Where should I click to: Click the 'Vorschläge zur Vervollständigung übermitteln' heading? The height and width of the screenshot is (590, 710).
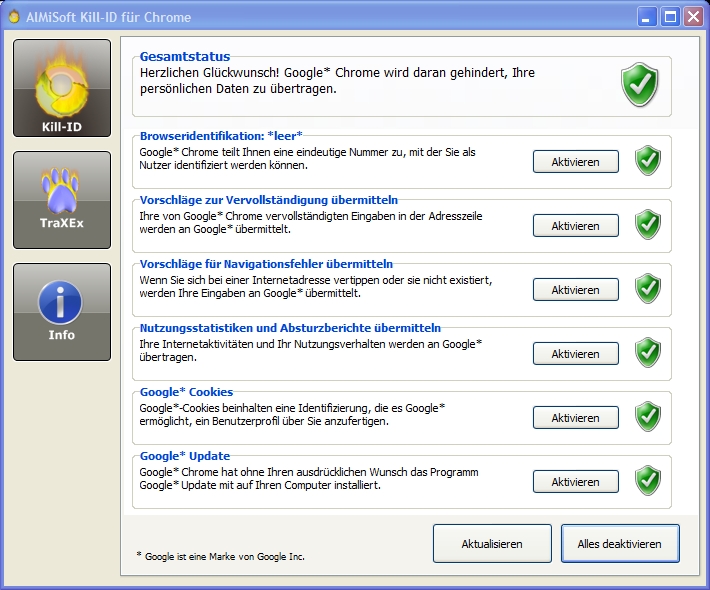(x=269, y=200)
